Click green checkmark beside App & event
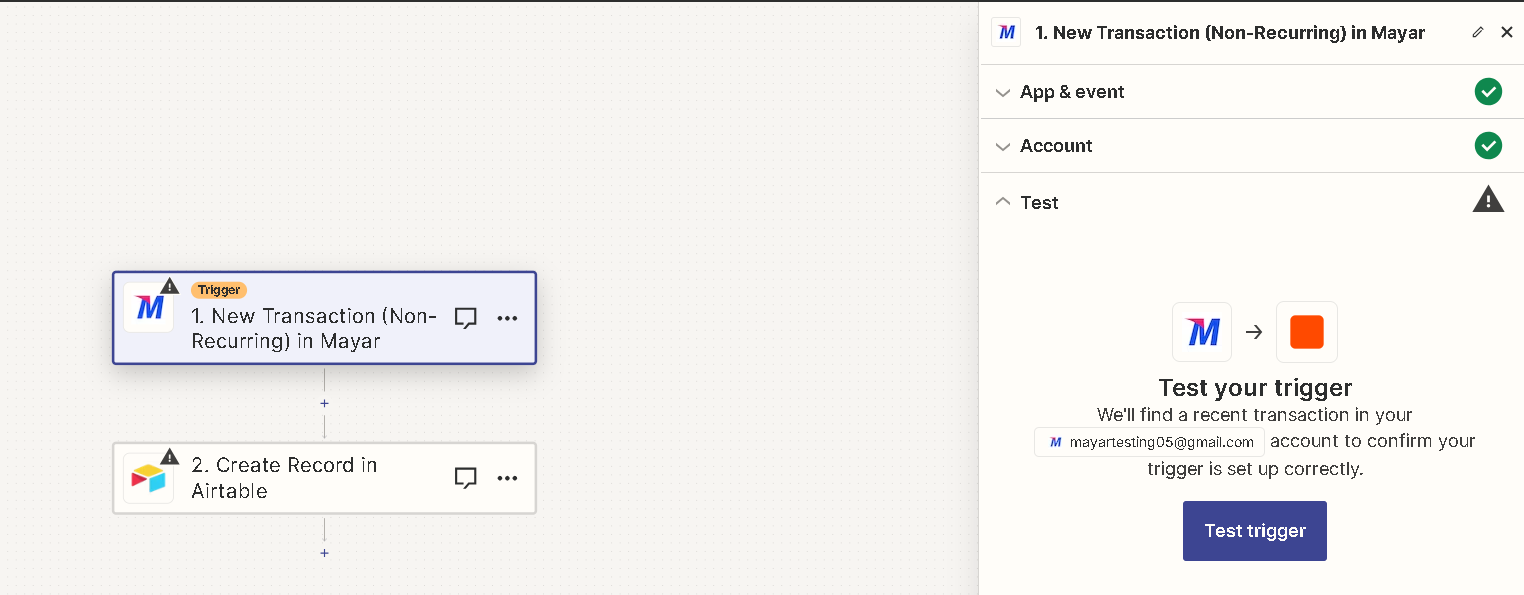 pyautogui.click(x=1488, y=92)
